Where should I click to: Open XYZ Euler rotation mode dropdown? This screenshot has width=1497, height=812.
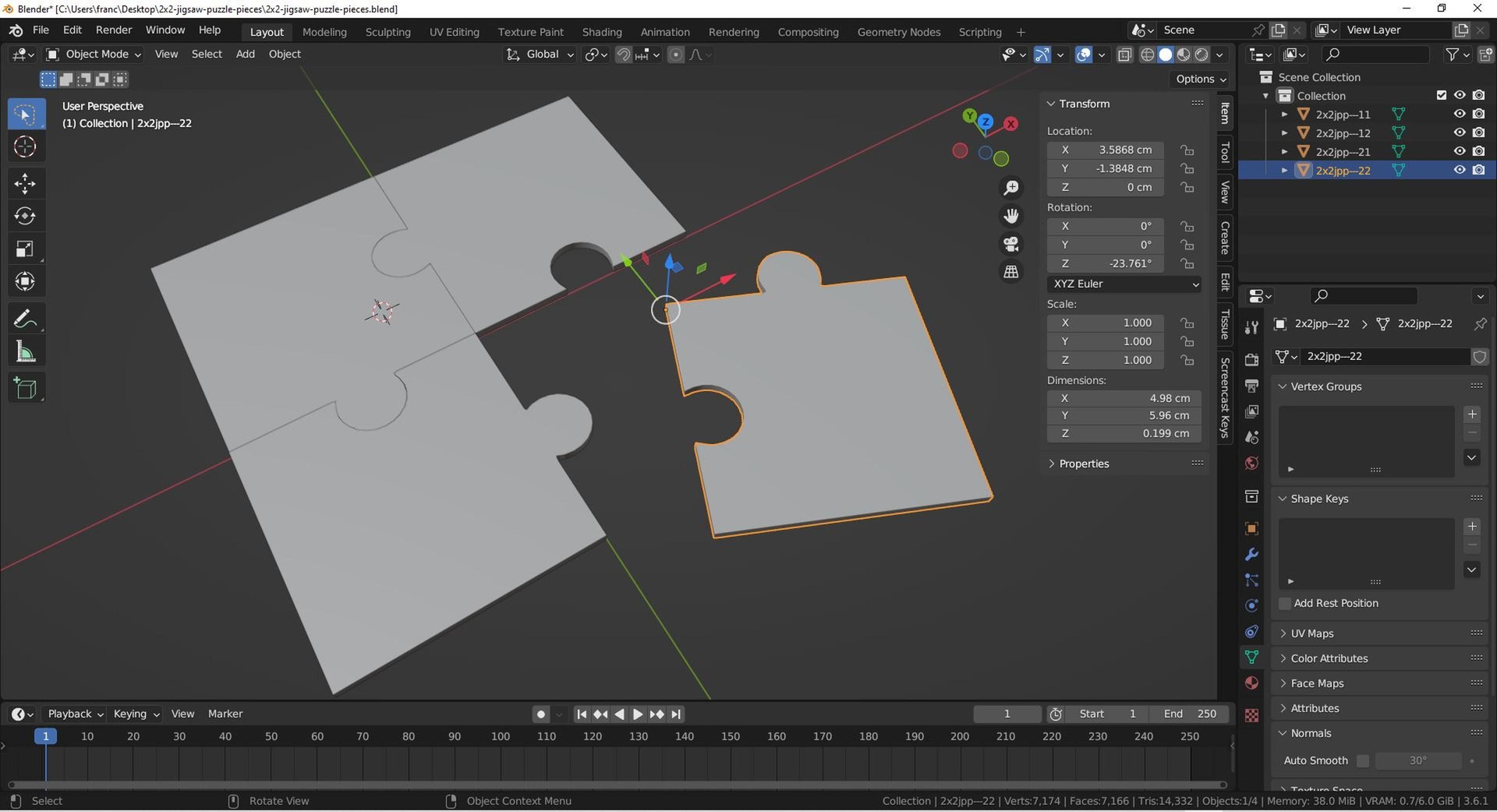tap(1124, 284)
